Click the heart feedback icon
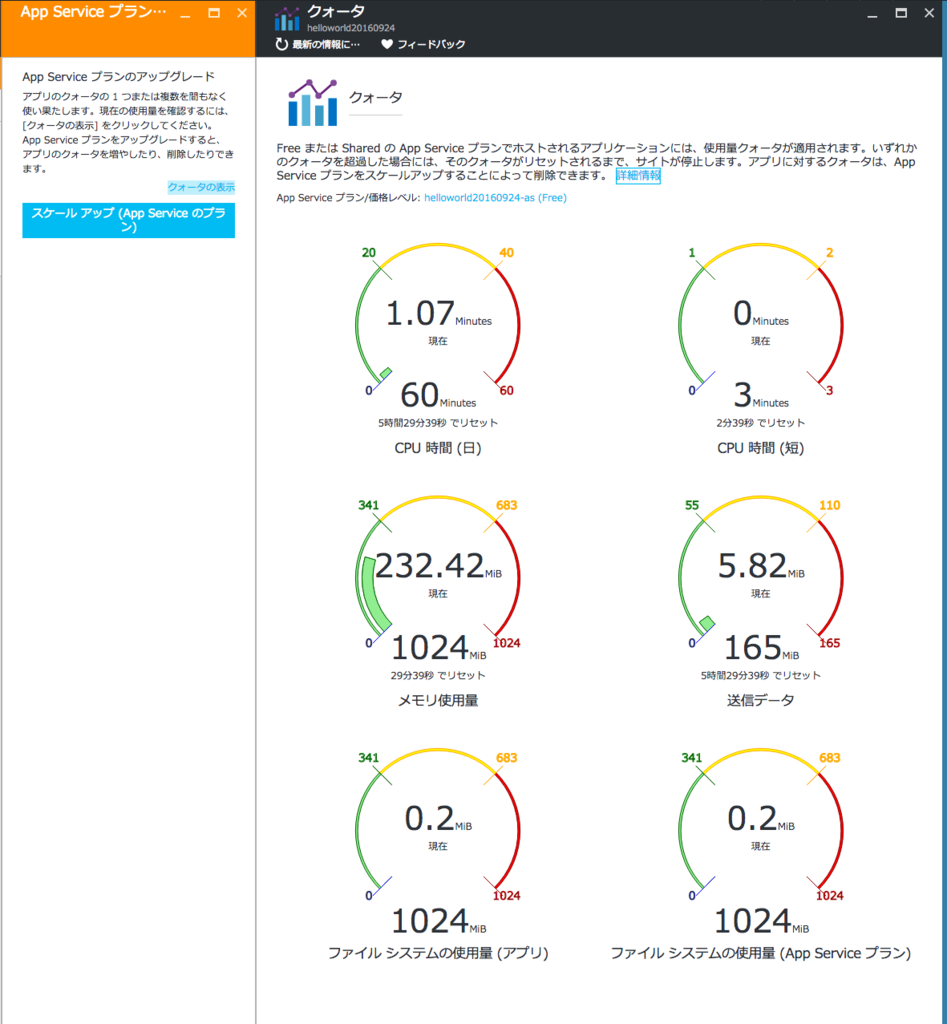This screenshot has width=947, height=1024. point(387,44)
